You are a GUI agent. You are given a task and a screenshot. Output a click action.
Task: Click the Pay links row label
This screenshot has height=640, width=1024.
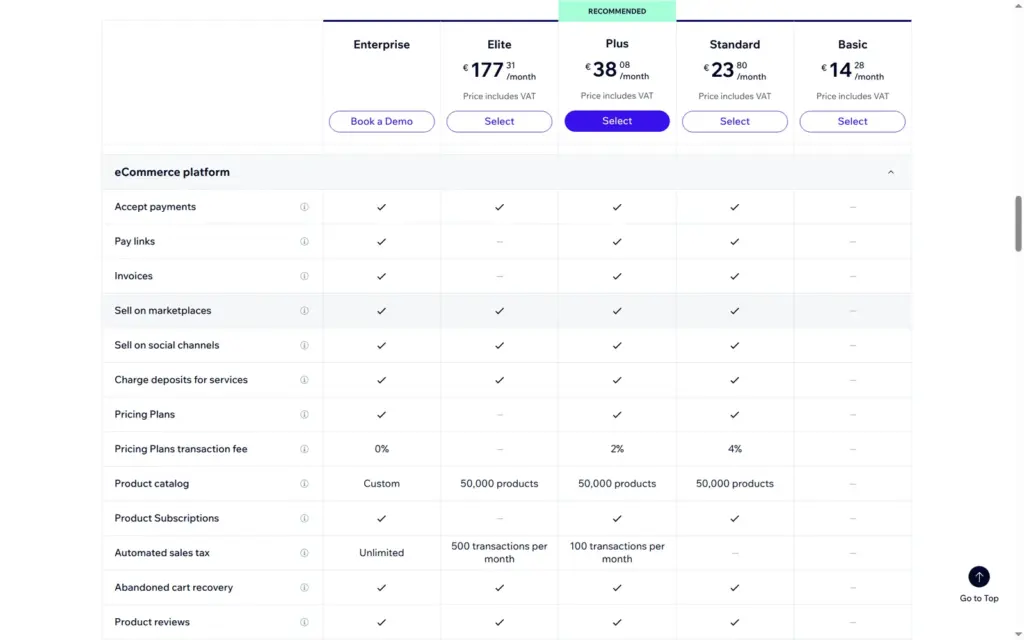(135, 242)
